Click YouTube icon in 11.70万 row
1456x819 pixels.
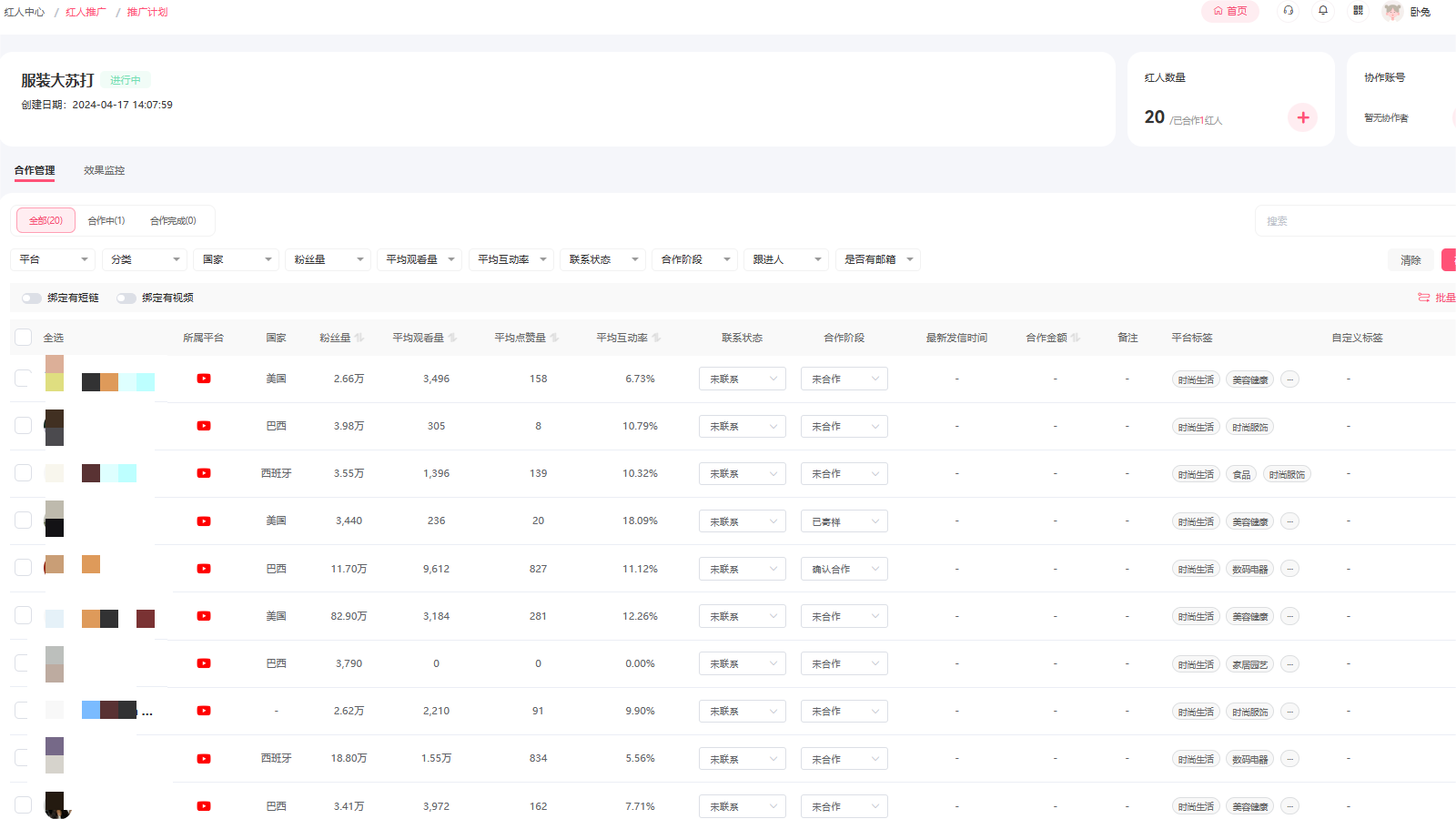(x=204, y=569)
